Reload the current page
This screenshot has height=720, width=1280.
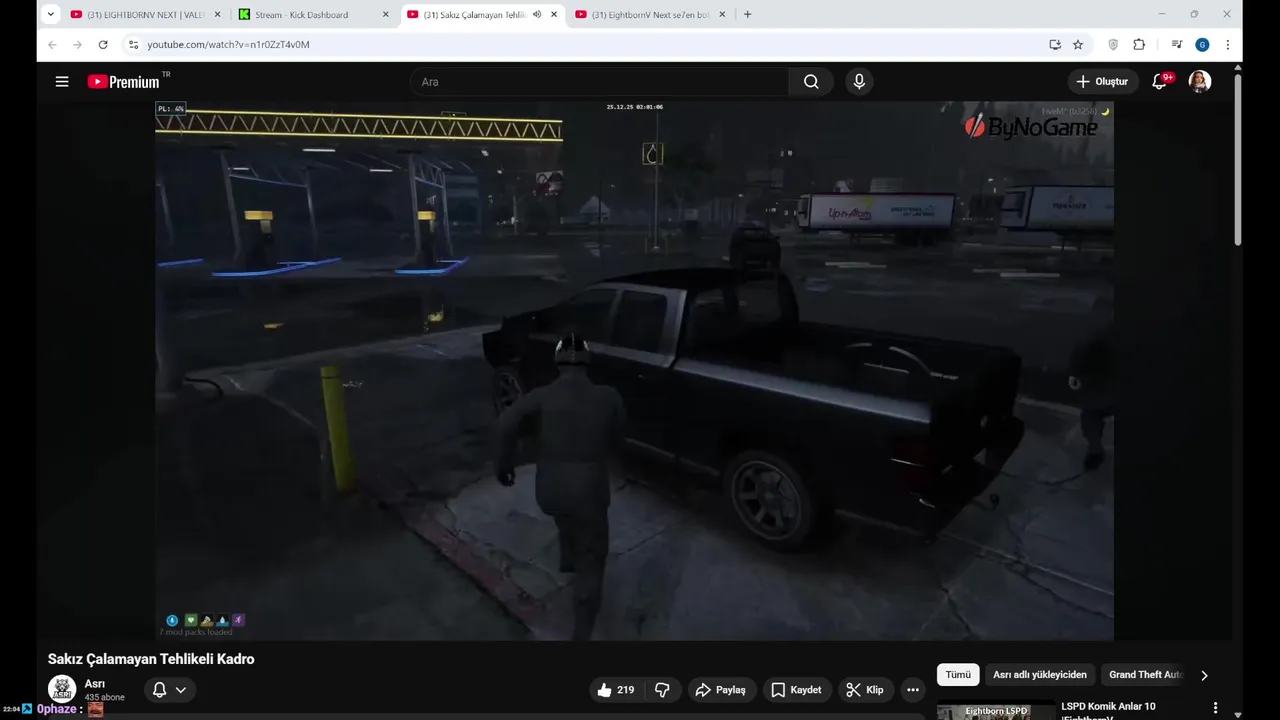(103, 44)
